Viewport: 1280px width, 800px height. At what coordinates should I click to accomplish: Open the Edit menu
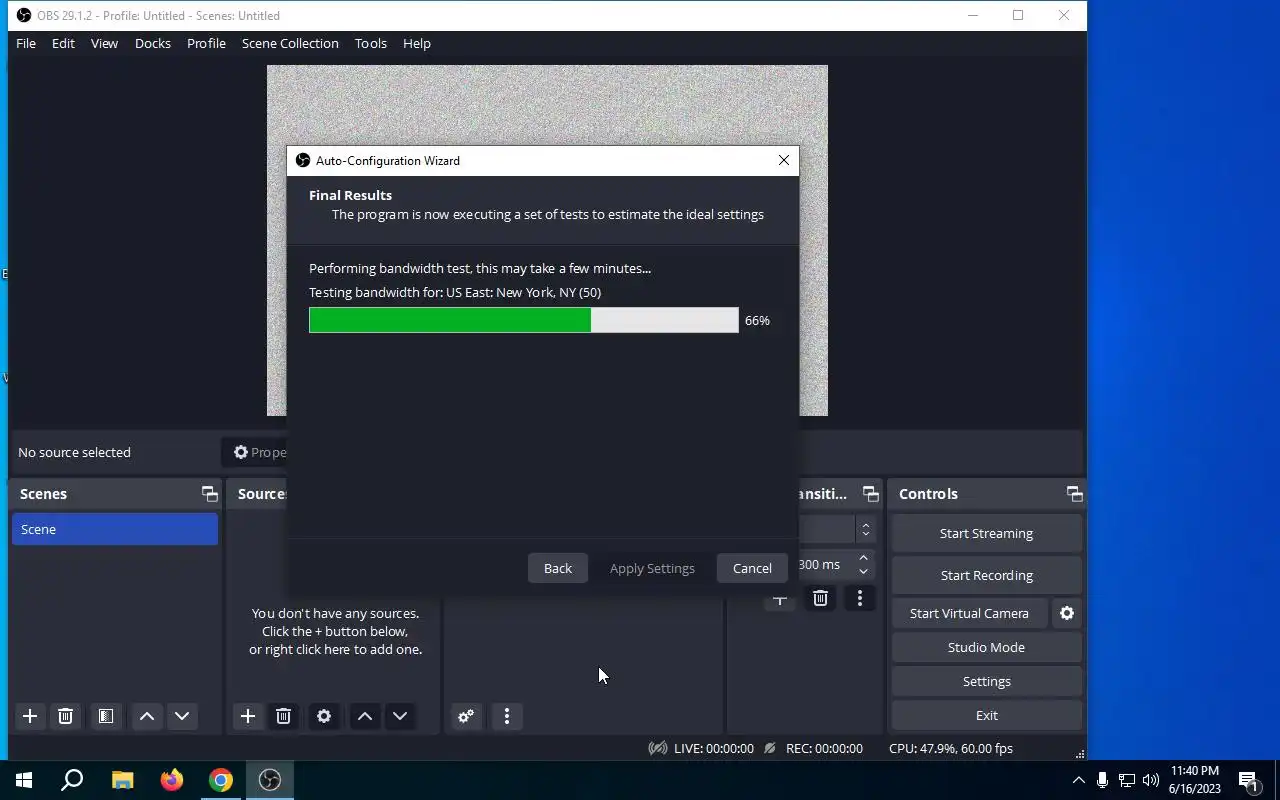tap(63, 43)
